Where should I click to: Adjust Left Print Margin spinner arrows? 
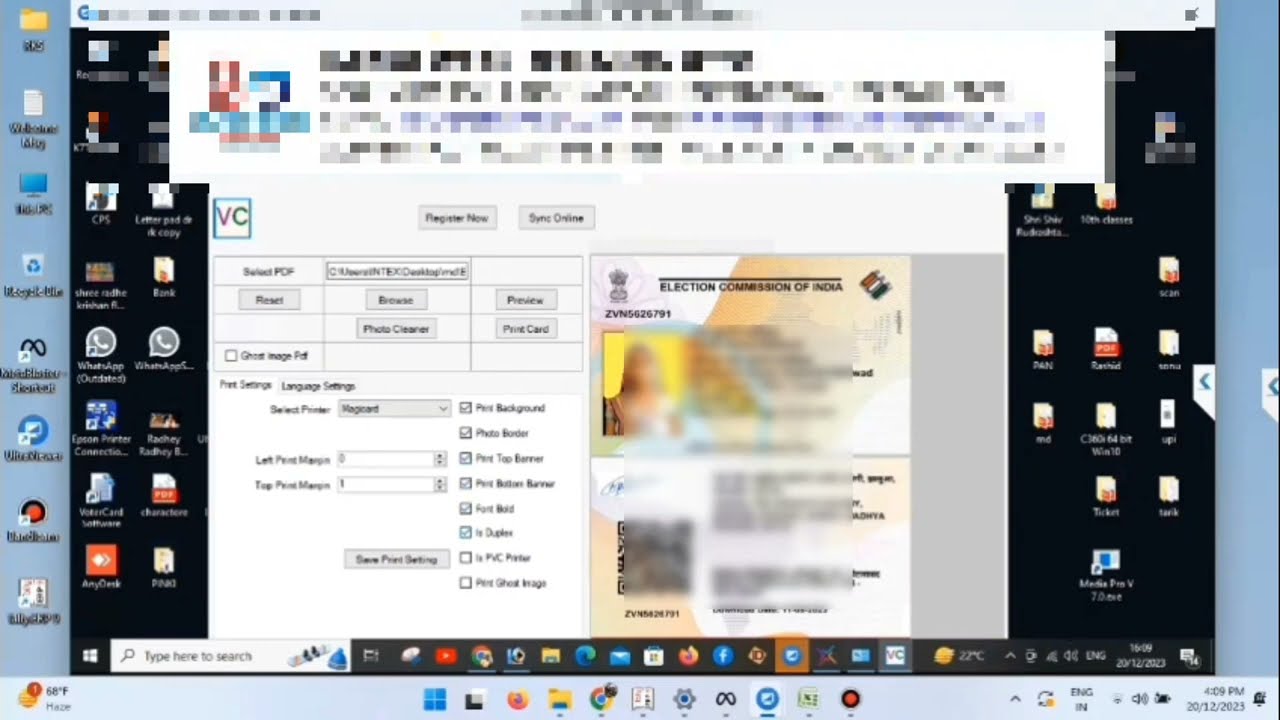click(x=440, y=459)
